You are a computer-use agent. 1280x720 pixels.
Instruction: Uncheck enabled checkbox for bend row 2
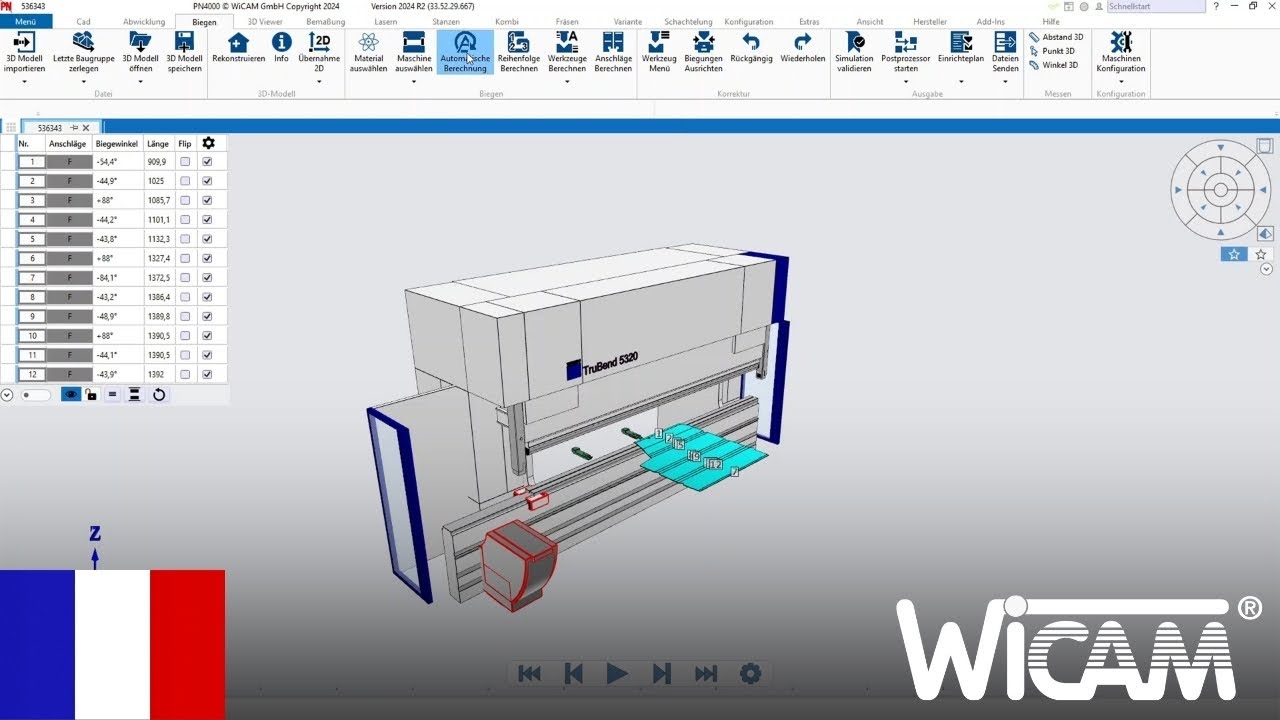coord(208,181)
